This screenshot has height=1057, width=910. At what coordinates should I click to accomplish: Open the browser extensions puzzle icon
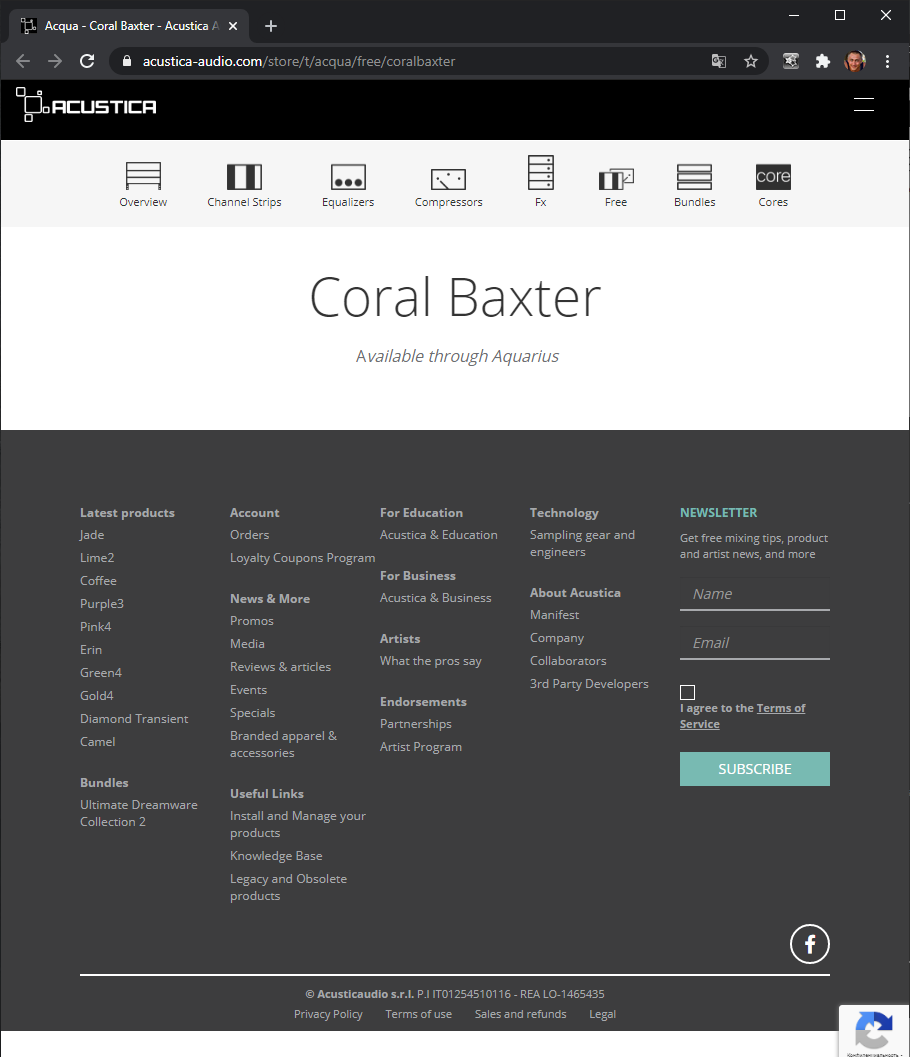click(x=822, y=61)
